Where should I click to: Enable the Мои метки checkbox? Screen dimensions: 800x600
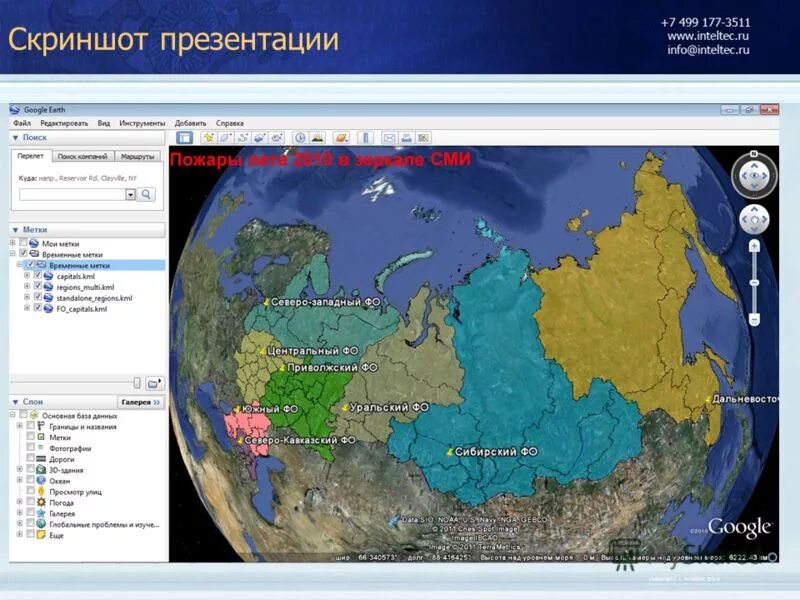23,242
